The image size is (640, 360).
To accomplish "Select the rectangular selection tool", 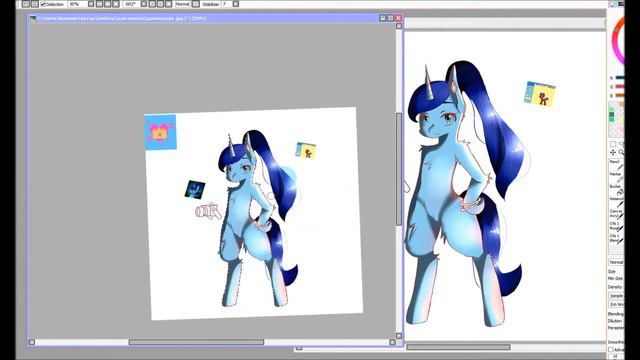I will click(x=613, y=144).
